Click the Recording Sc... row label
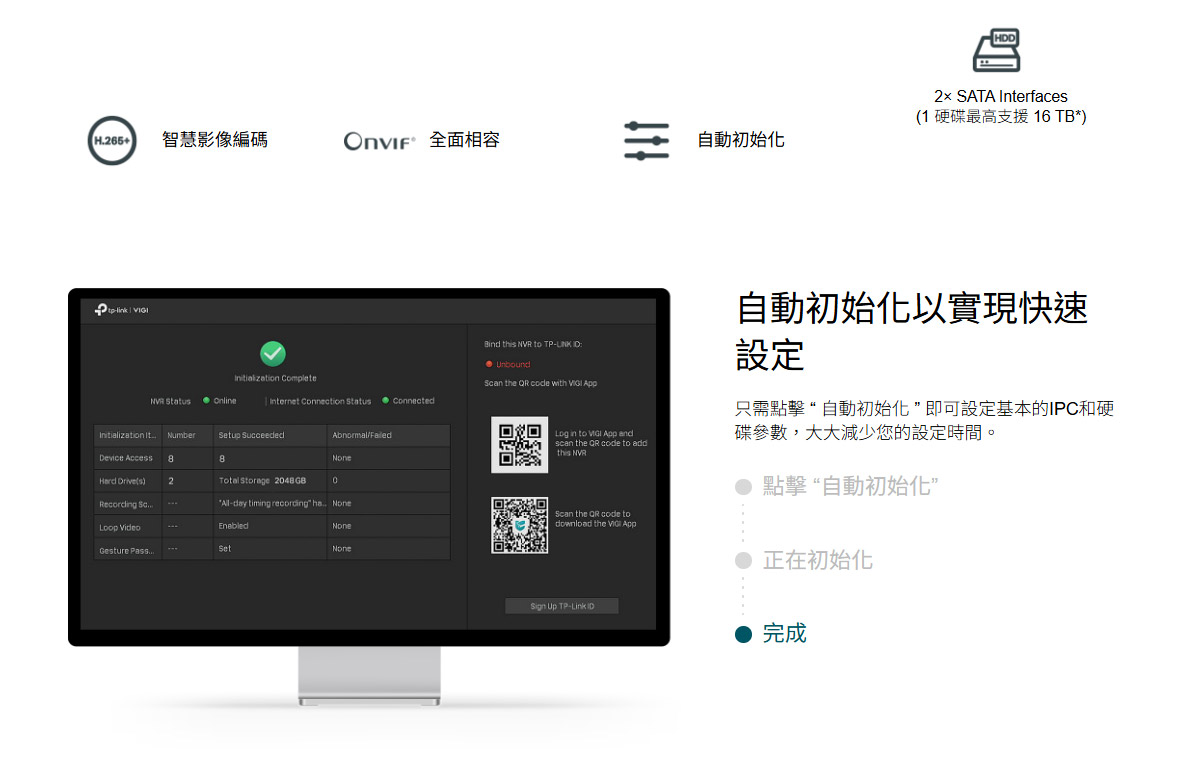 (x=125, y=504)
